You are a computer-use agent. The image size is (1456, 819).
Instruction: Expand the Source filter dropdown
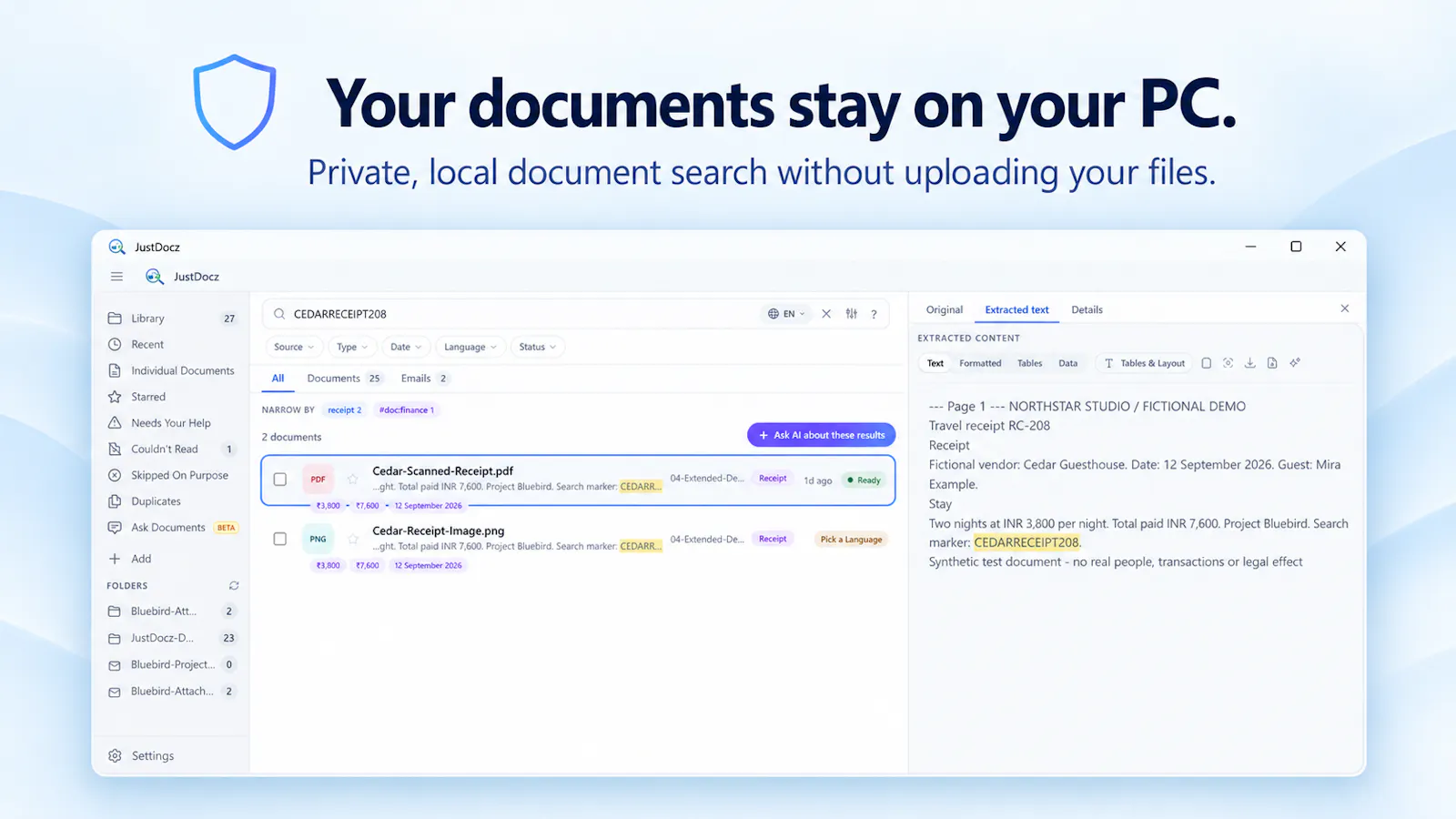[294, 347]
